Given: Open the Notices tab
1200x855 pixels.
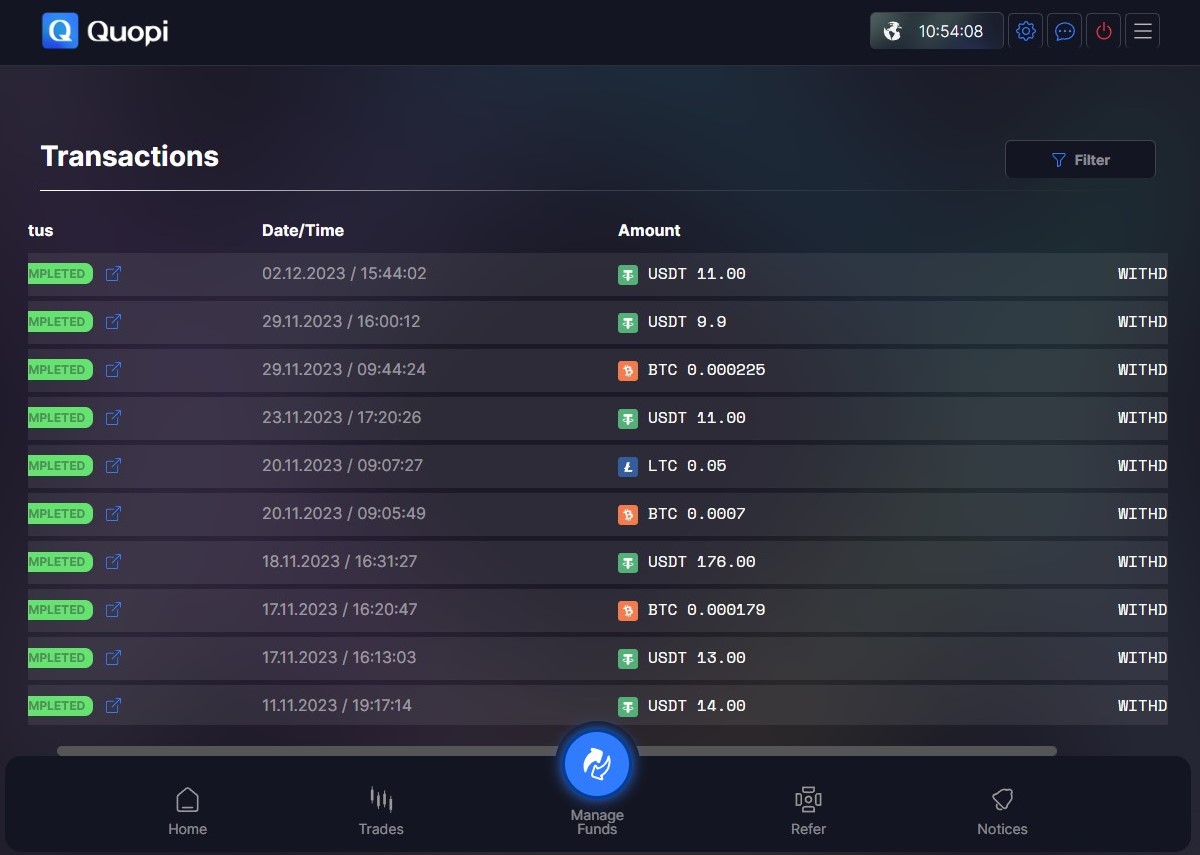Looking at the screenshot, I should coord(1002,811).
